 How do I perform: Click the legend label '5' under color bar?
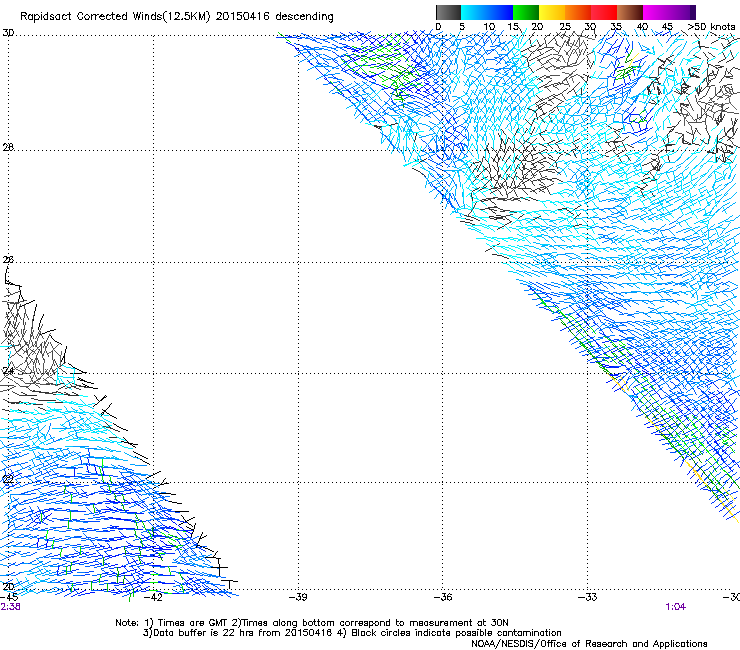click(462, 27)
